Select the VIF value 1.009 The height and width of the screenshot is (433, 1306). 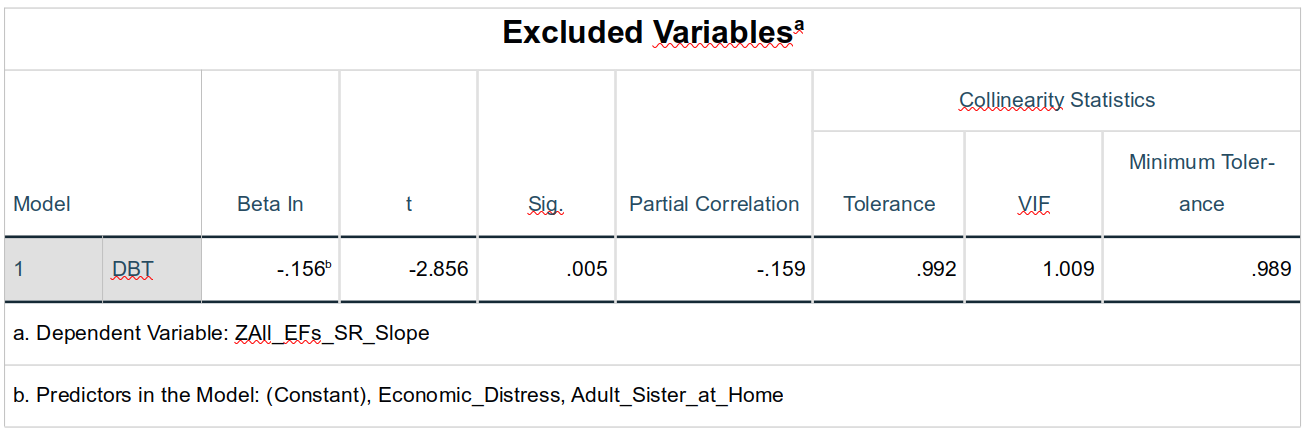[x=1068, y=269]
